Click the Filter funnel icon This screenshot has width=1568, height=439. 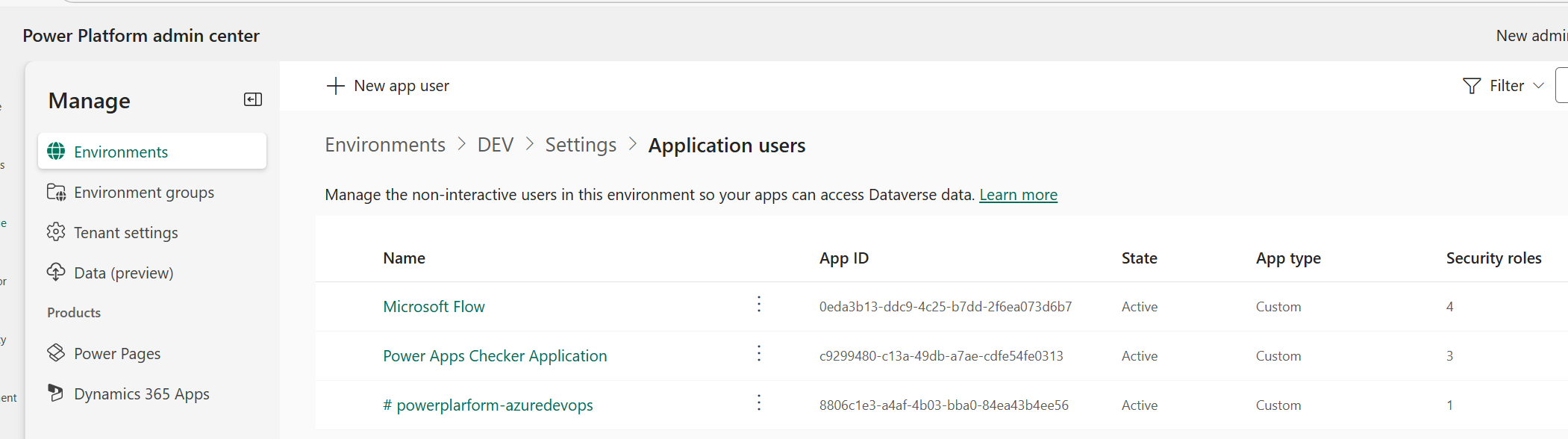pyautogui.click(x=1472, y=86)
